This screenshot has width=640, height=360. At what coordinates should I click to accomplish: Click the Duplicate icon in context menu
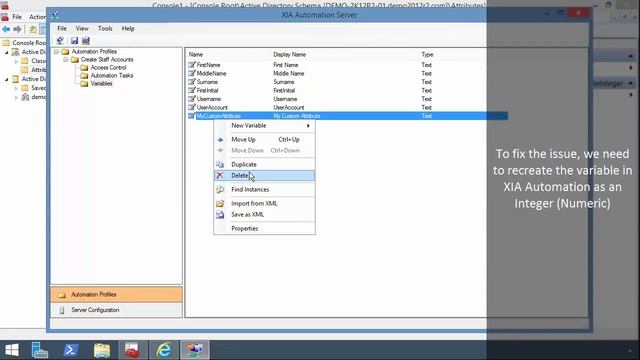click(x=220, y=164)
